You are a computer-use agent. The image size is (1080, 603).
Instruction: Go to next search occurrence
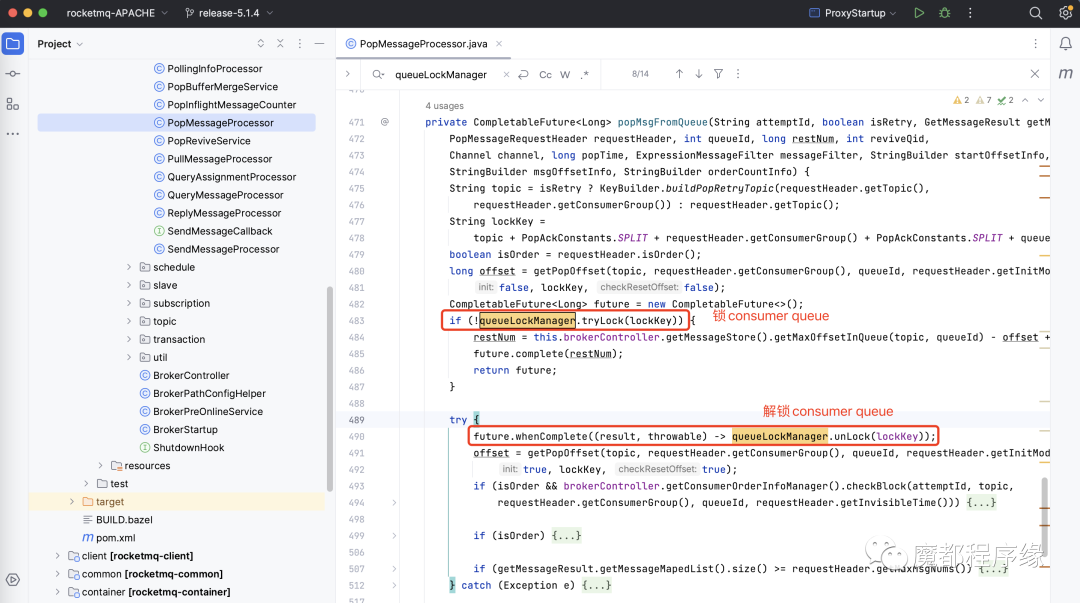click(698, 74)
